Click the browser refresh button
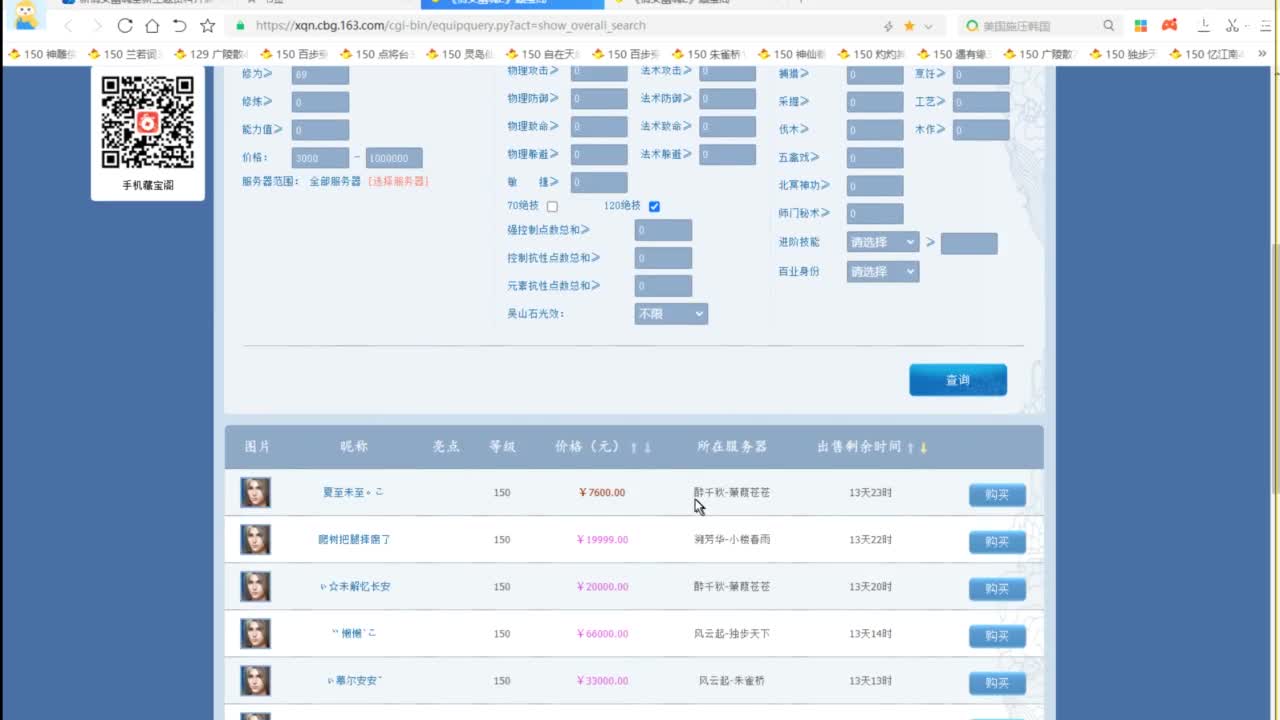The image size is (1280, 720). point(125,26)
